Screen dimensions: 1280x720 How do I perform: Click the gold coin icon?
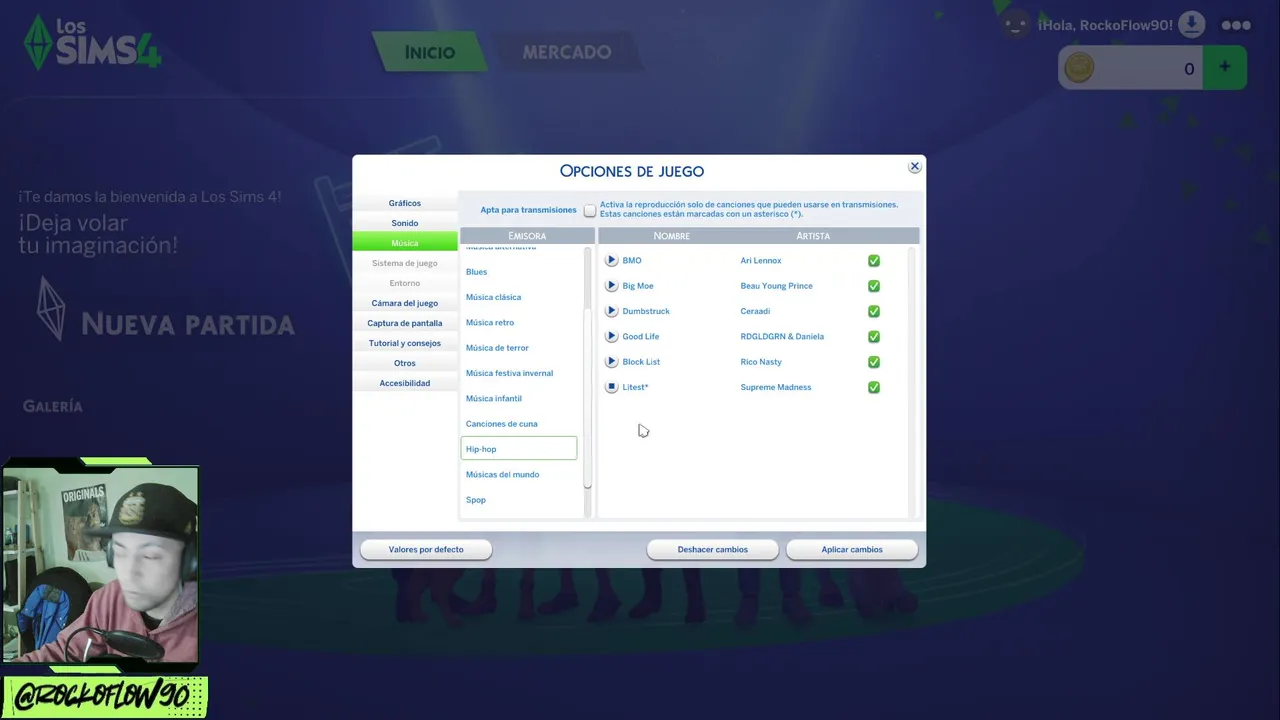click(1079, 68)
